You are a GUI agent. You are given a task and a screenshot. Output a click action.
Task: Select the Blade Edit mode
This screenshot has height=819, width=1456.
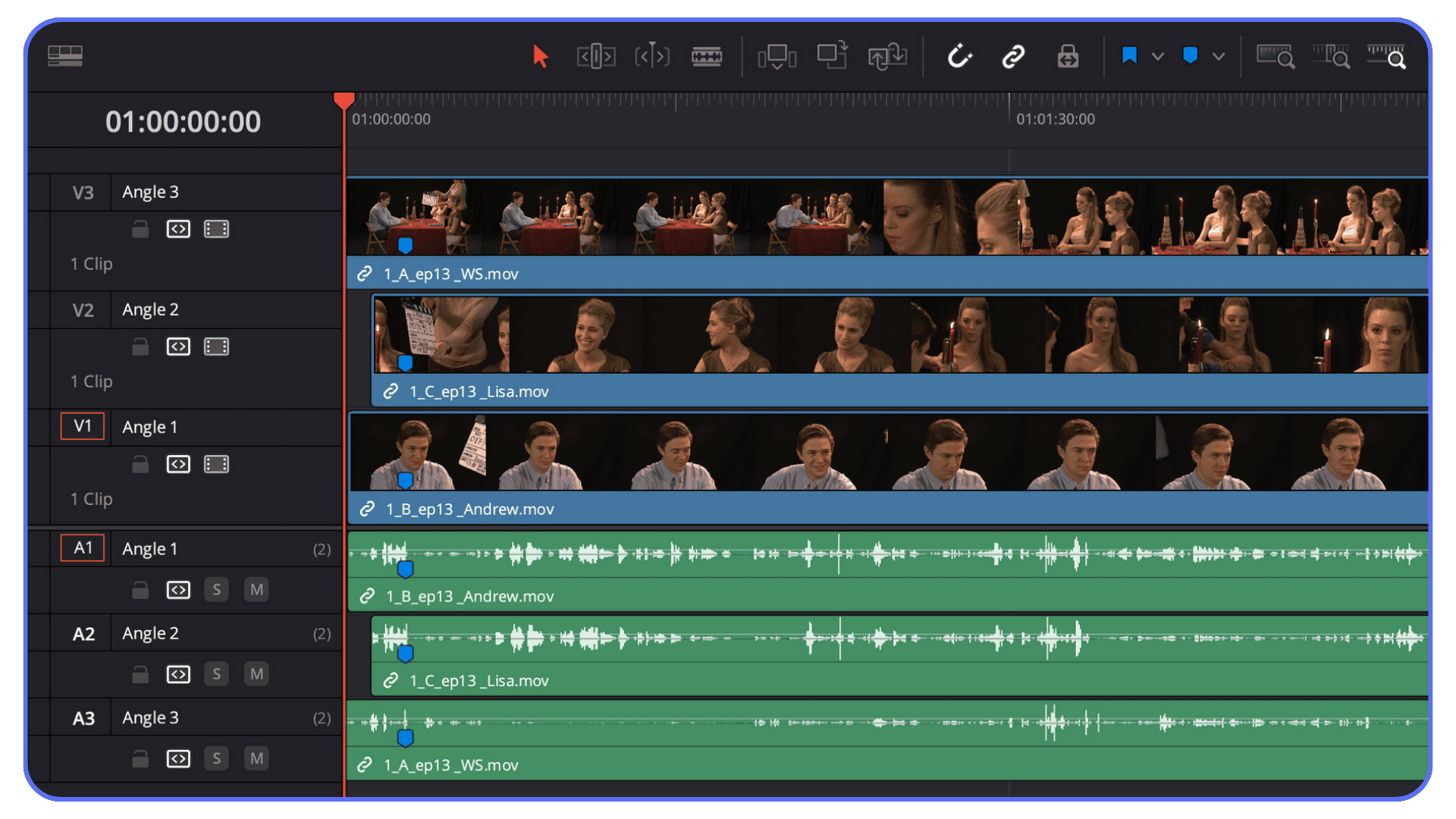click(708, 55)
